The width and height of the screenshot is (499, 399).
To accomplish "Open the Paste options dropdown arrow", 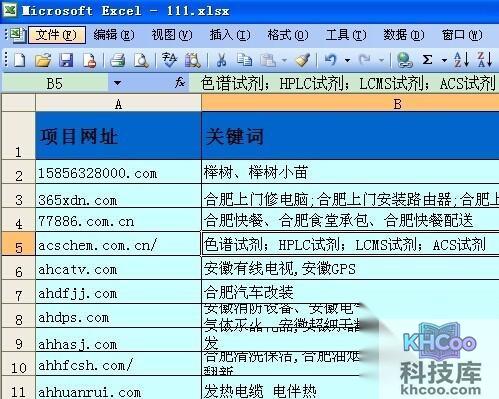I will tap(284, 61).
